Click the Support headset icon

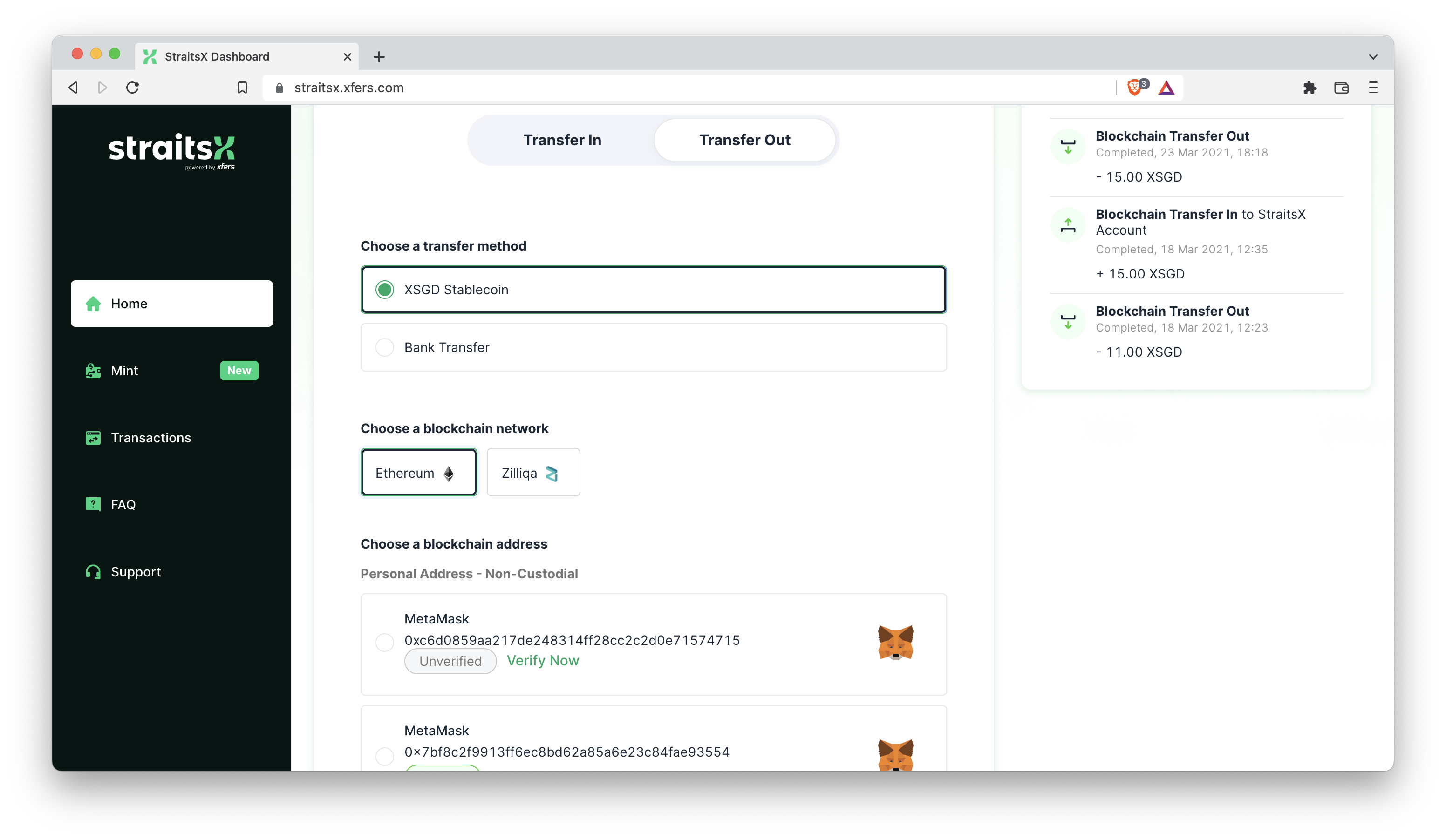pos(93,571)
